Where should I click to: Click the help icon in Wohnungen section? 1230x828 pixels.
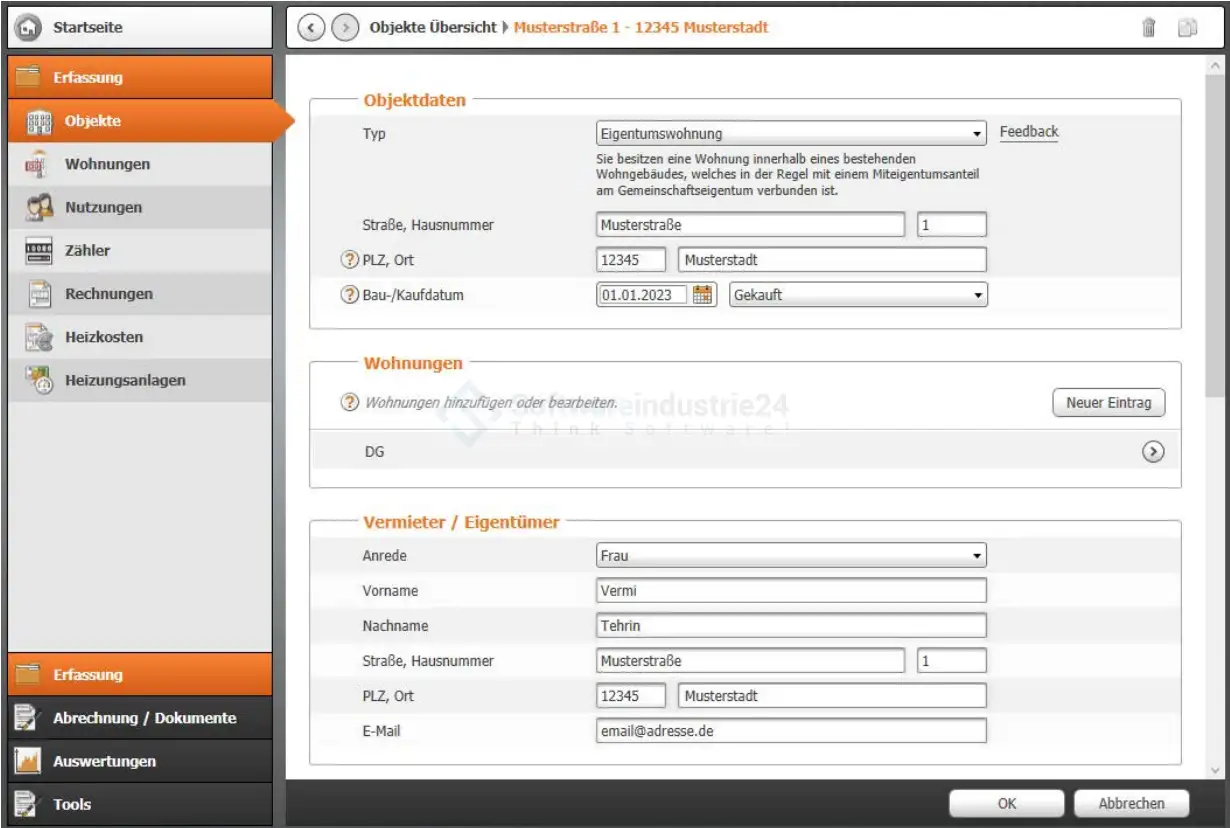(x=350, y=403)
